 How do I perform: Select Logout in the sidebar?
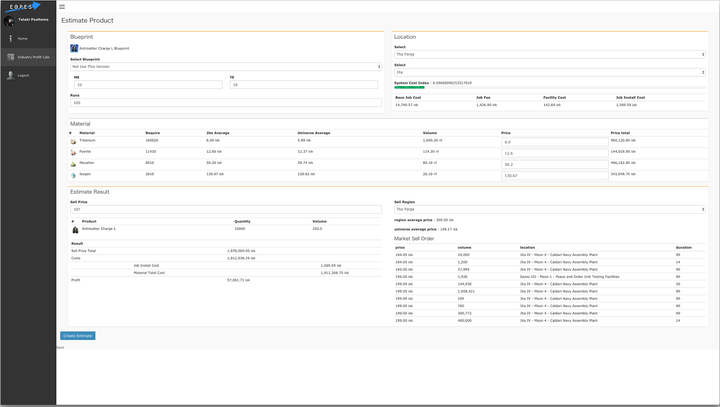[x=23, y=75]
